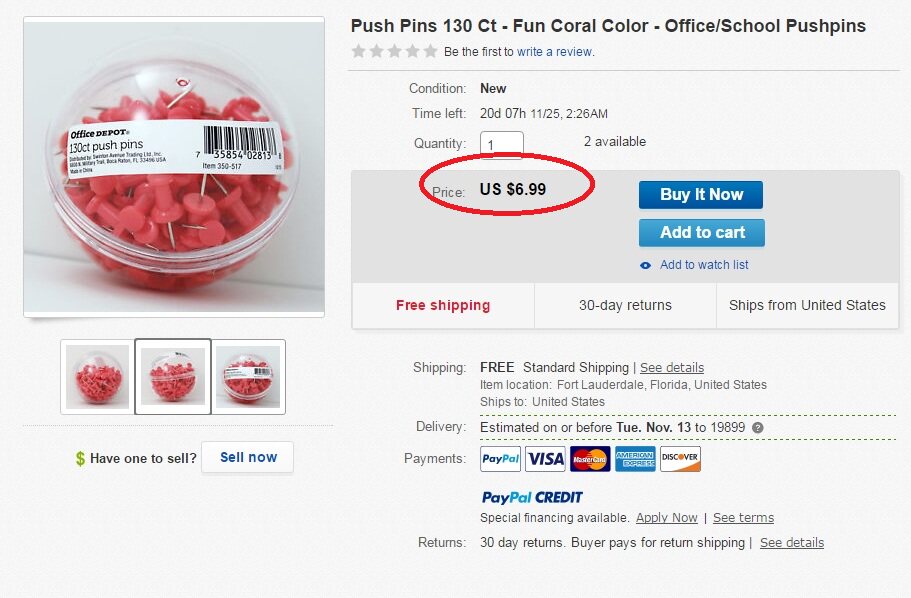Focus the Quantity input field
911x598 pixels.
(x=501, y=144)
